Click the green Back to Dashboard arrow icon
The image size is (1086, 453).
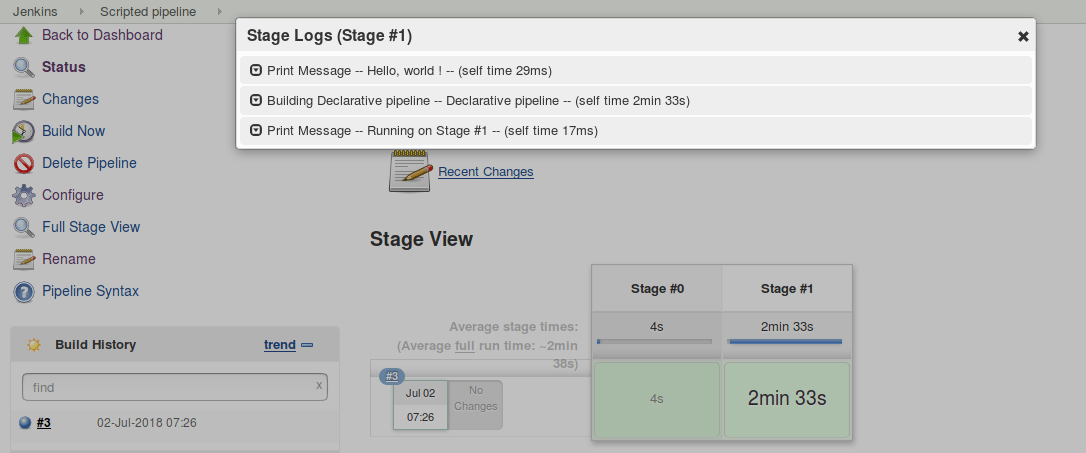click(x=24, y=35)
